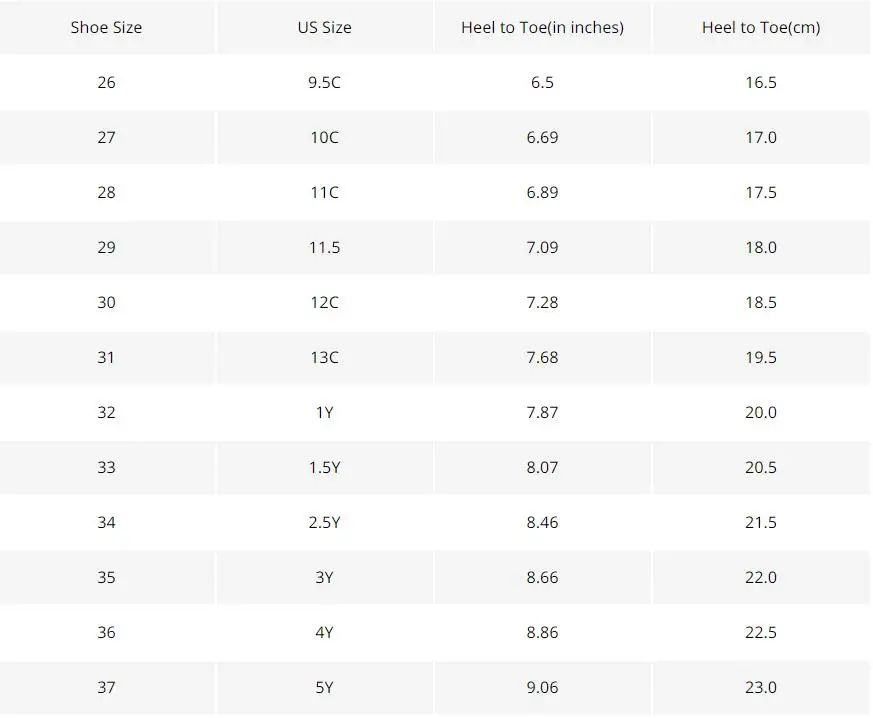Select shoe size 37 cell

click(106, 687)
